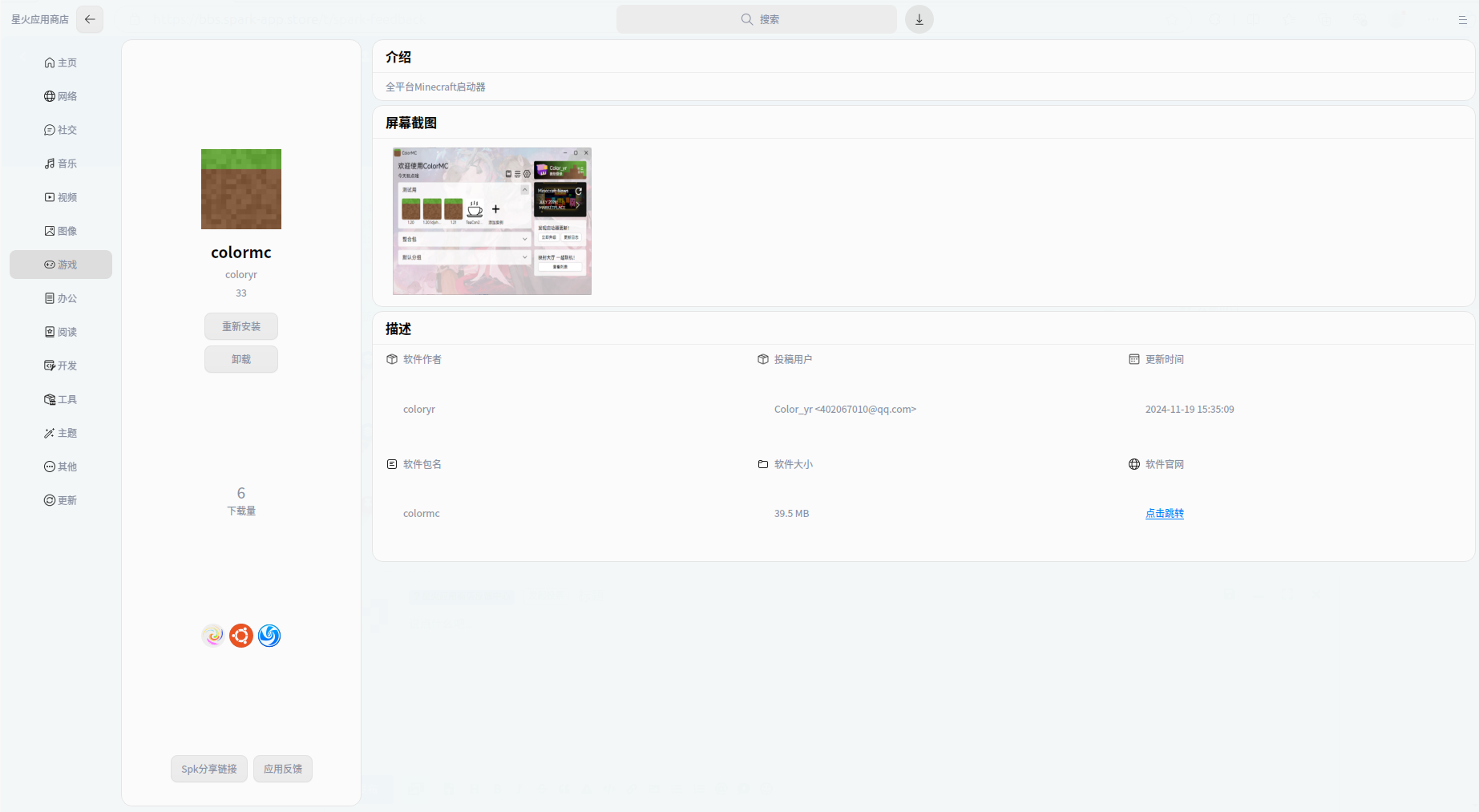Open the 开发 development category

point(61,366)
